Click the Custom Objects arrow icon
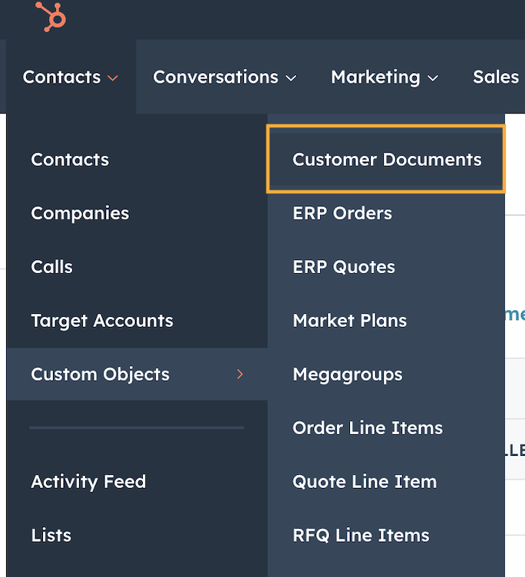 [240, 374]
